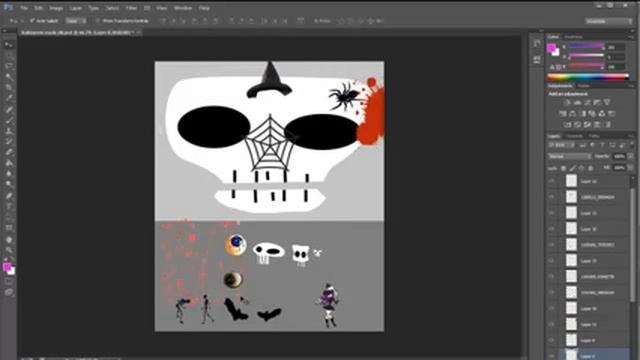
Task: Click on the color spectrum ramp
Action: 588,76
